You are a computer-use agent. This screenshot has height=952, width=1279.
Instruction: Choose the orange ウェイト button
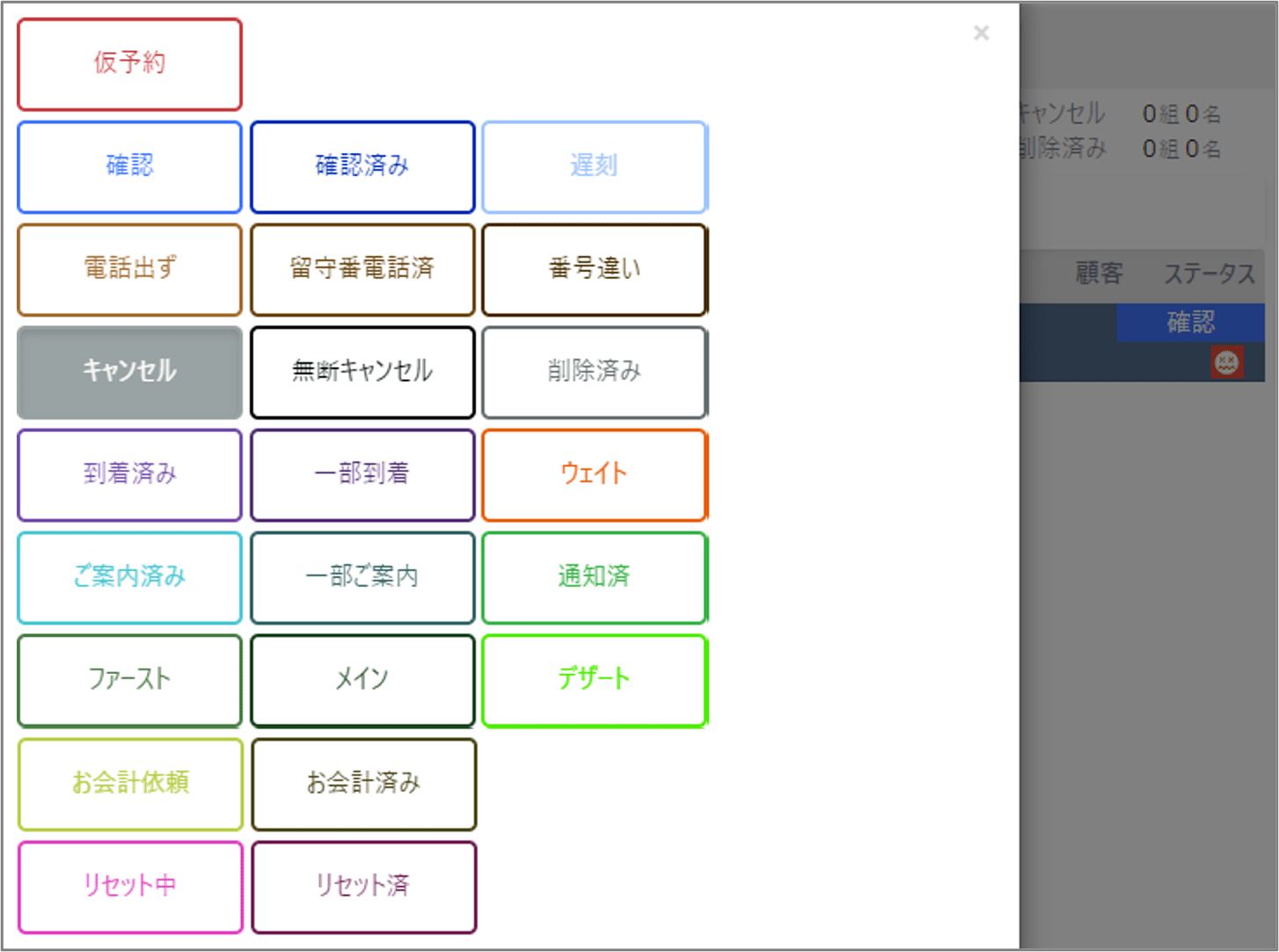click(x=595, y=475)
